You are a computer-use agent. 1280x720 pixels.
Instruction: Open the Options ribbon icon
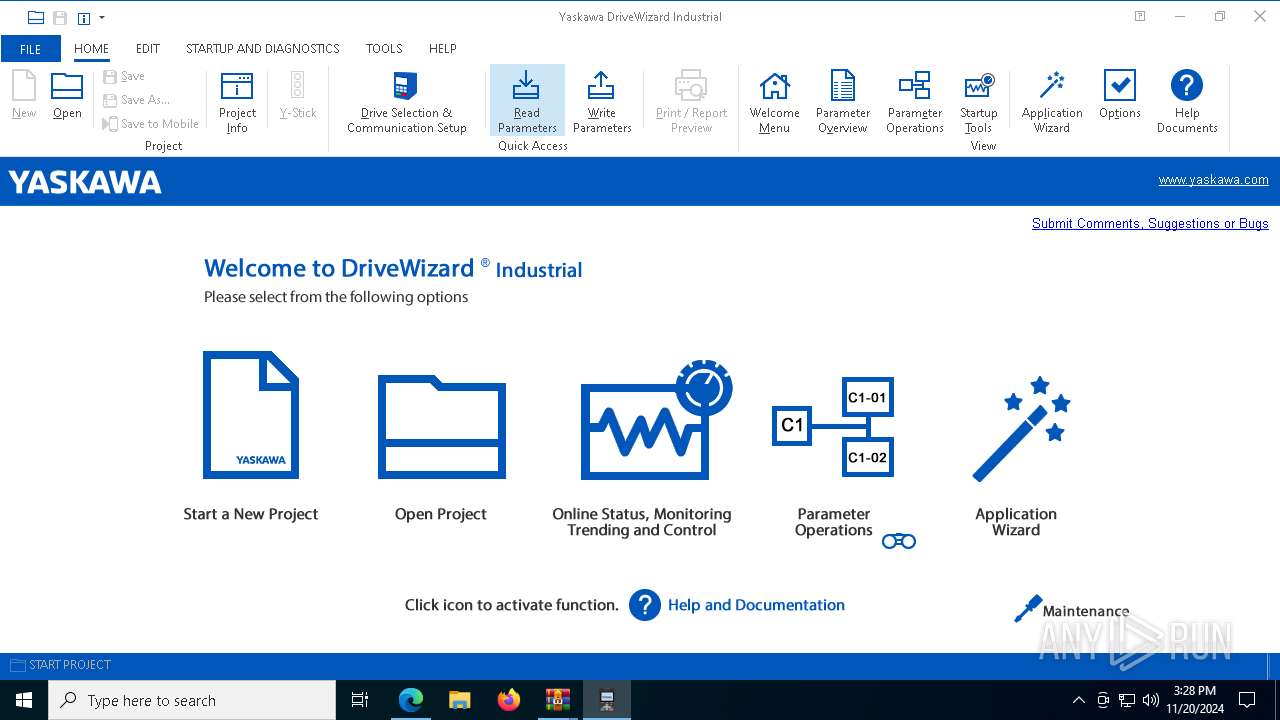1120,95
